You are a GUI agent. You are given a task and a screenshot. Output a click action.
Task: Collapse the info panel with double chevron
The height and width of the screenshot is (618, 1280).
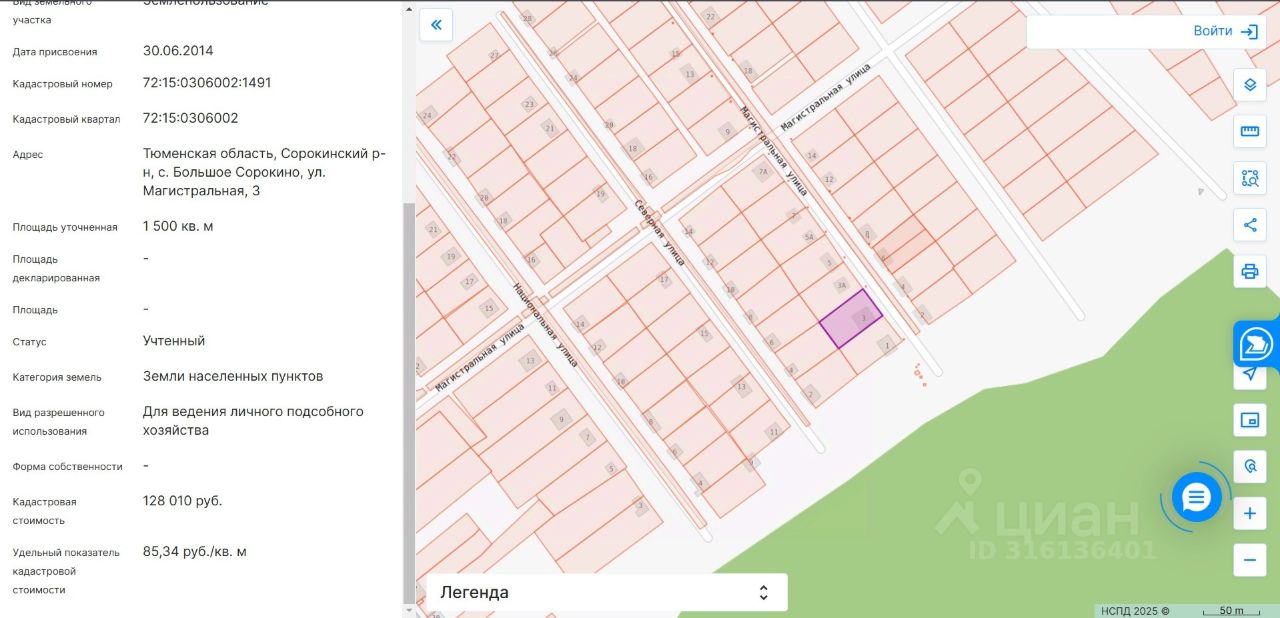coord(436,25)
